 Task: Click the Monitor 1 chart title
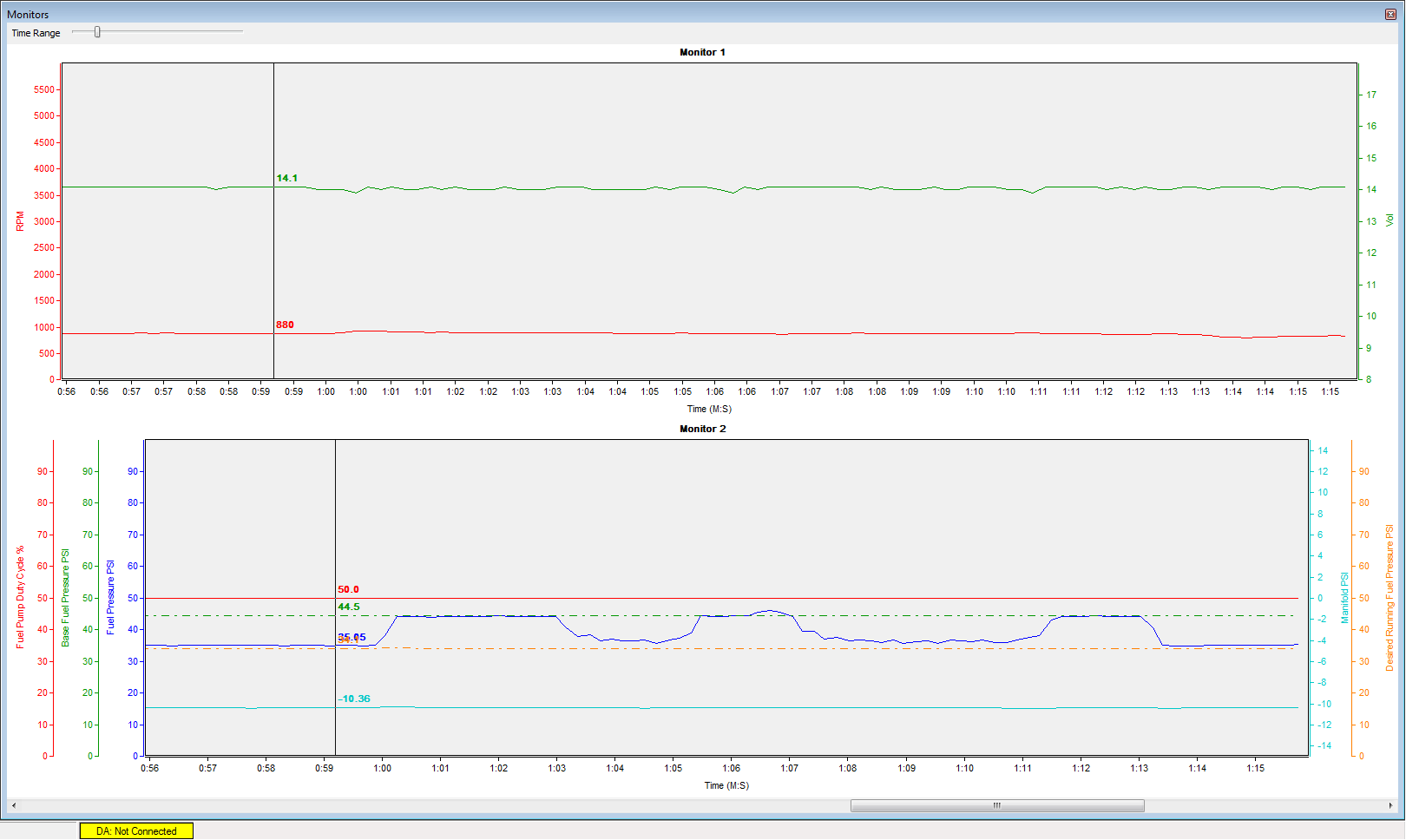[702, 52]
